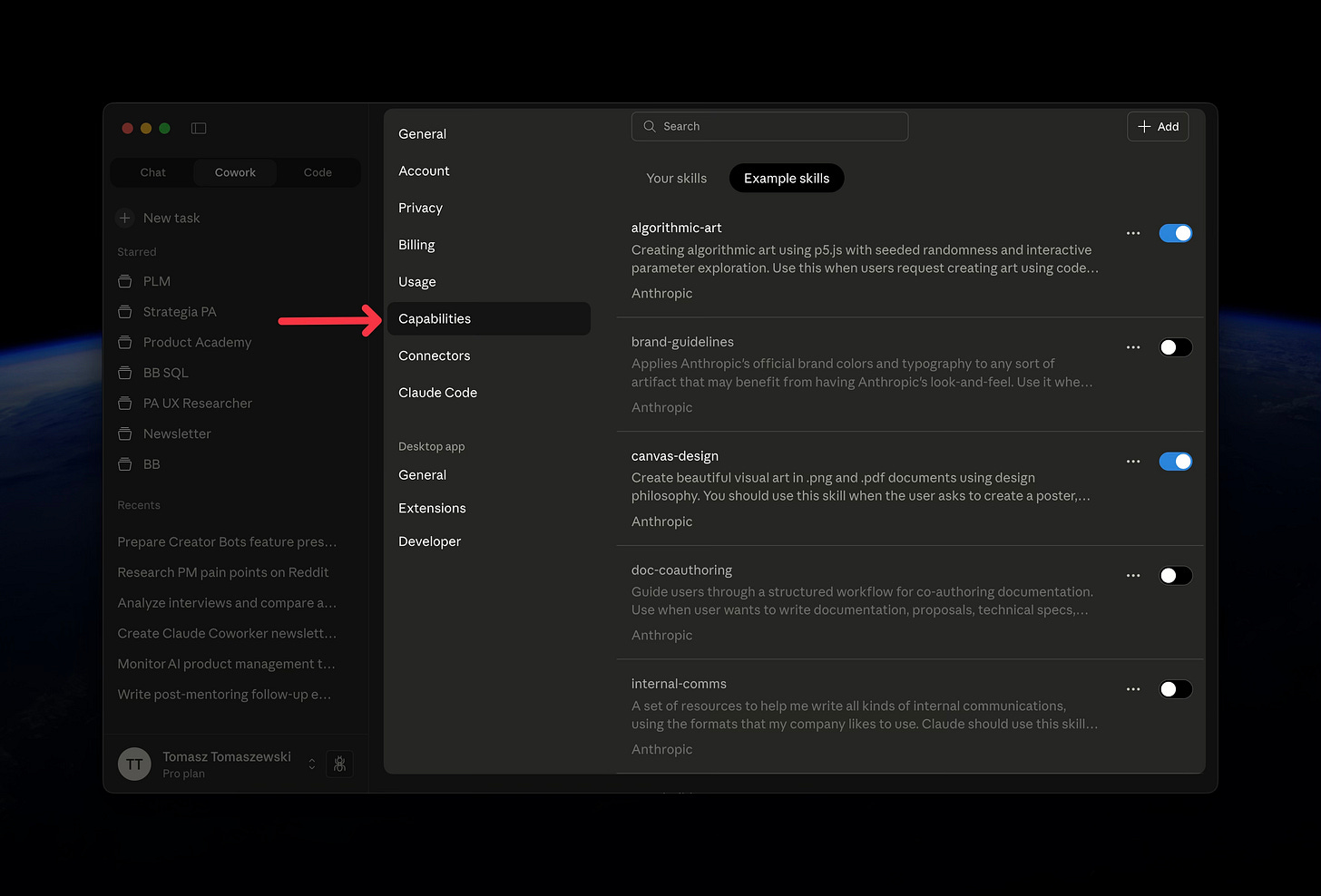Open recent 'Write post-mentoring follow-up e…'

224,695
